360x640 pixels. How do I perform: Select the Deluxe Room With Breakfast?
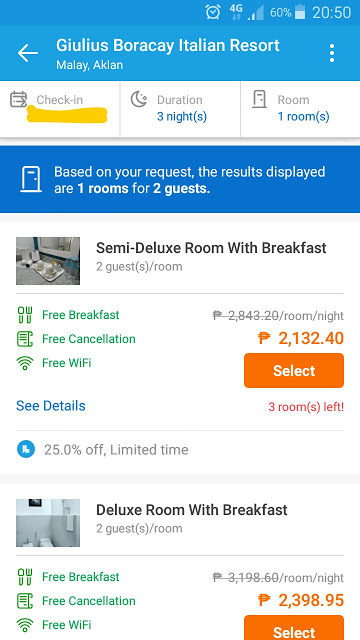pyautogui.click(x=294, y=628)
